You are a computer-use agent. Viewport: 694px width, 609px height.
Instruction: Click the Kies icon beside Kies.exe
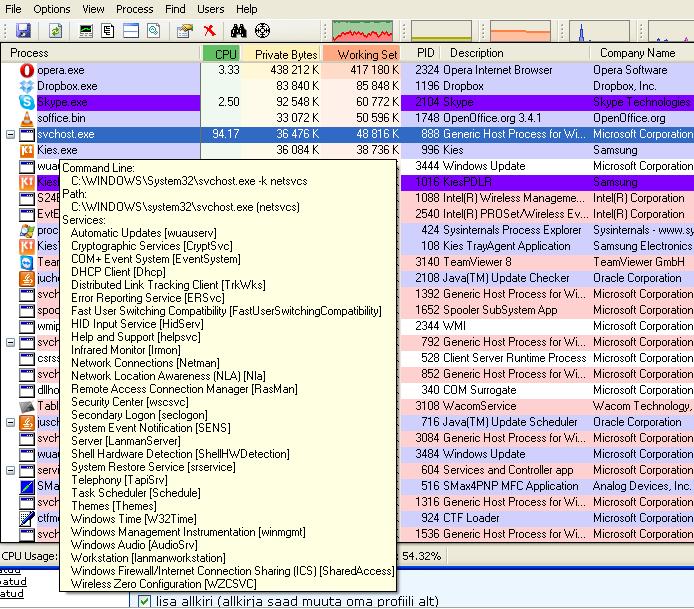click(x=27, y=150)
